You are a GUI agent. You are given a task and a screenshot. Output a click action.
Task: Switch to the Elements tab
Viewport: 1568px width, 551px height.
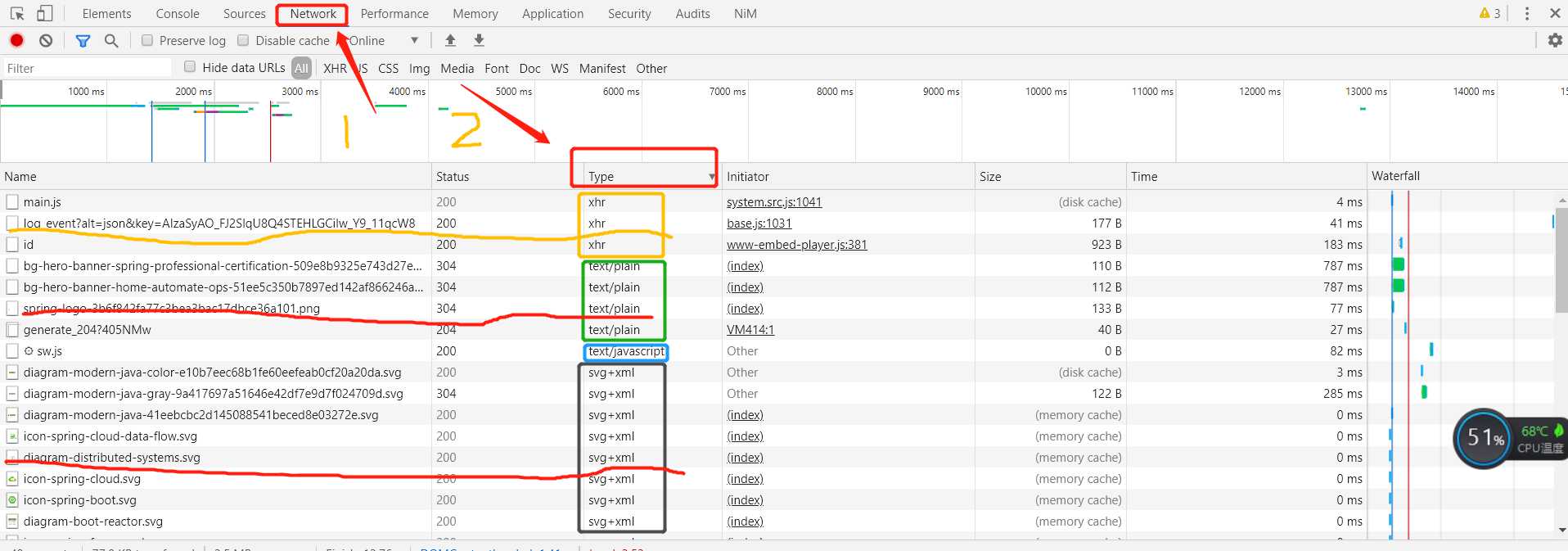(106, 13)
